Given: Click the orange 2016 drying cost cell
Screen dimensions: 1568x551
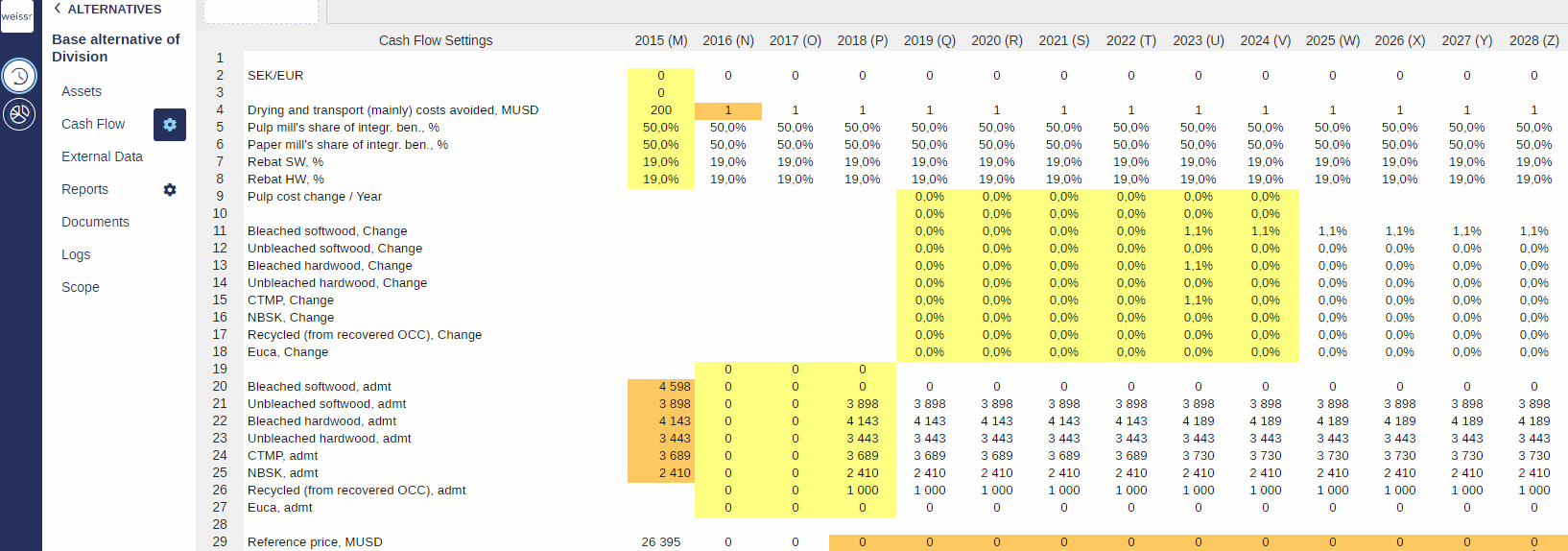Looking at the screenshot, I should coord(727,110).
